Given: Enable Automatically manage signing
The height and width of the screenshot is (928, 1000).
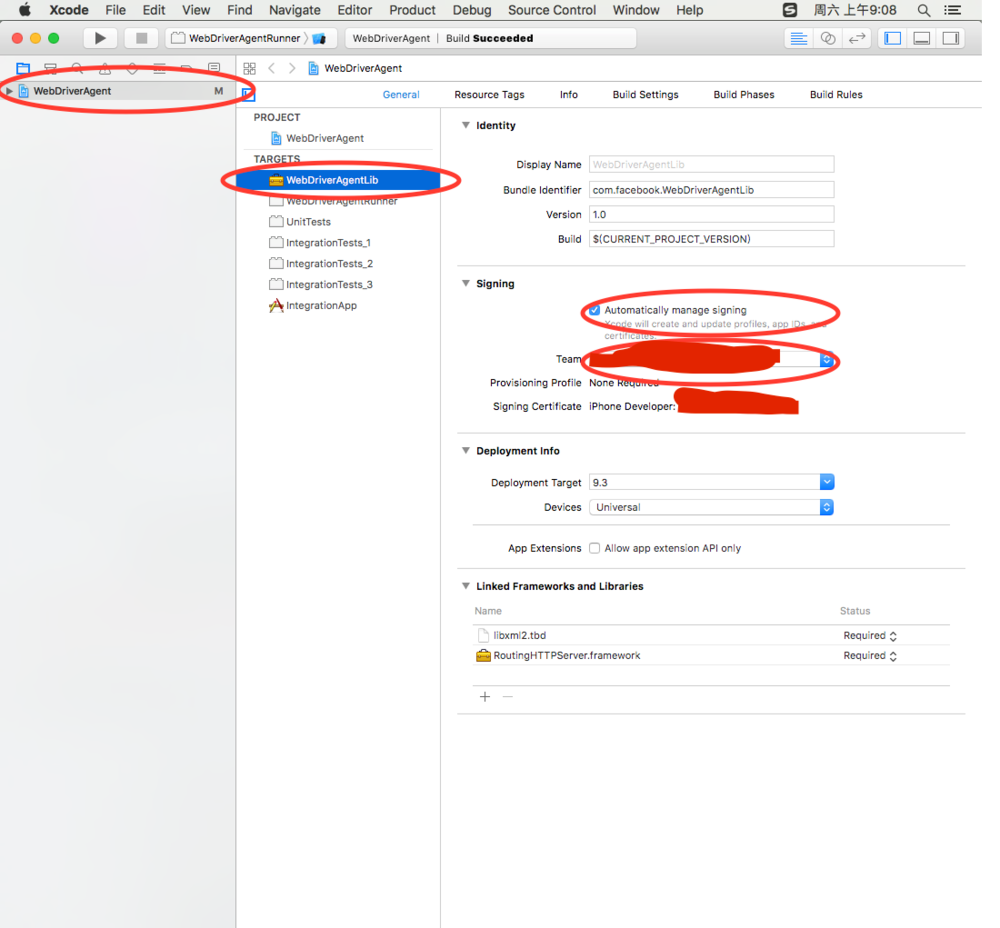Looking at the screenshot, I should click(x=594, y=311).
